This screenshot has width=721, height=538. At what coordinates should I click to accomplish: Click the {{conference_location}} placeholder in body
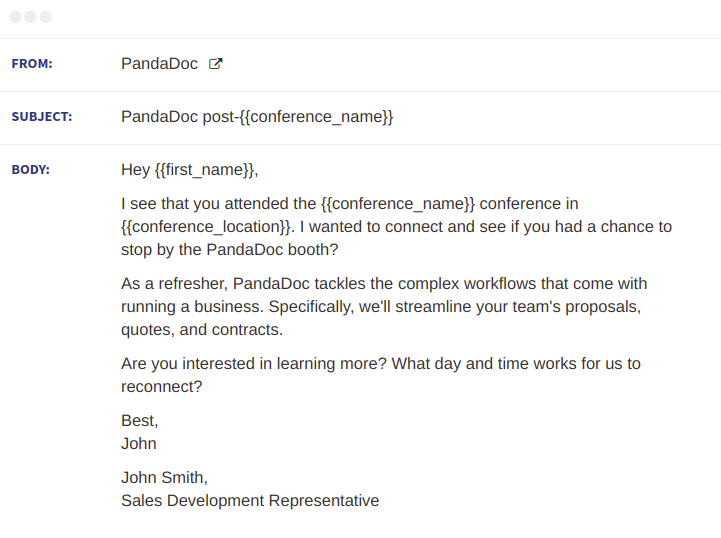[x=206, y=227]
